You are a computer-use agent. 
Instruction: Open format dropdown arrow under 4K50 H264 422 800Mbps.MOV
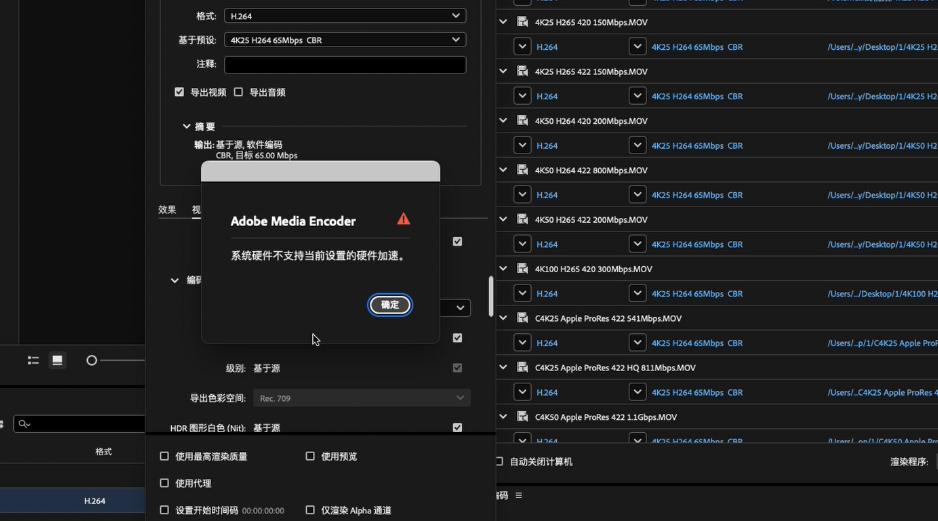pos(522,194)
